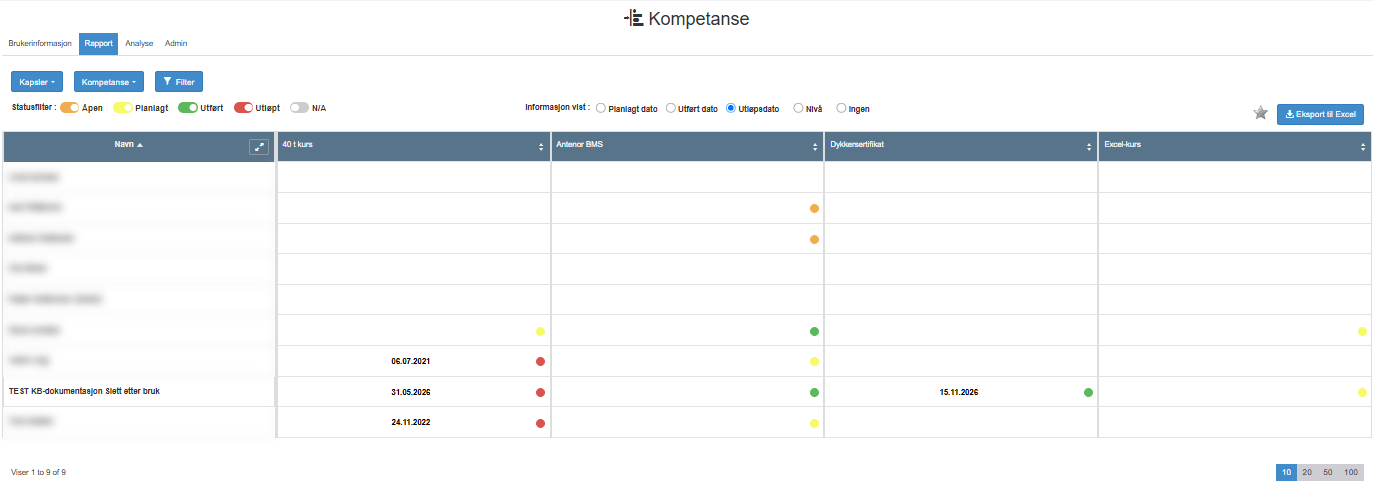1374x482 pixels.
Task: Sort by the Antenor BMS column arrows
Action: [815, 147]
